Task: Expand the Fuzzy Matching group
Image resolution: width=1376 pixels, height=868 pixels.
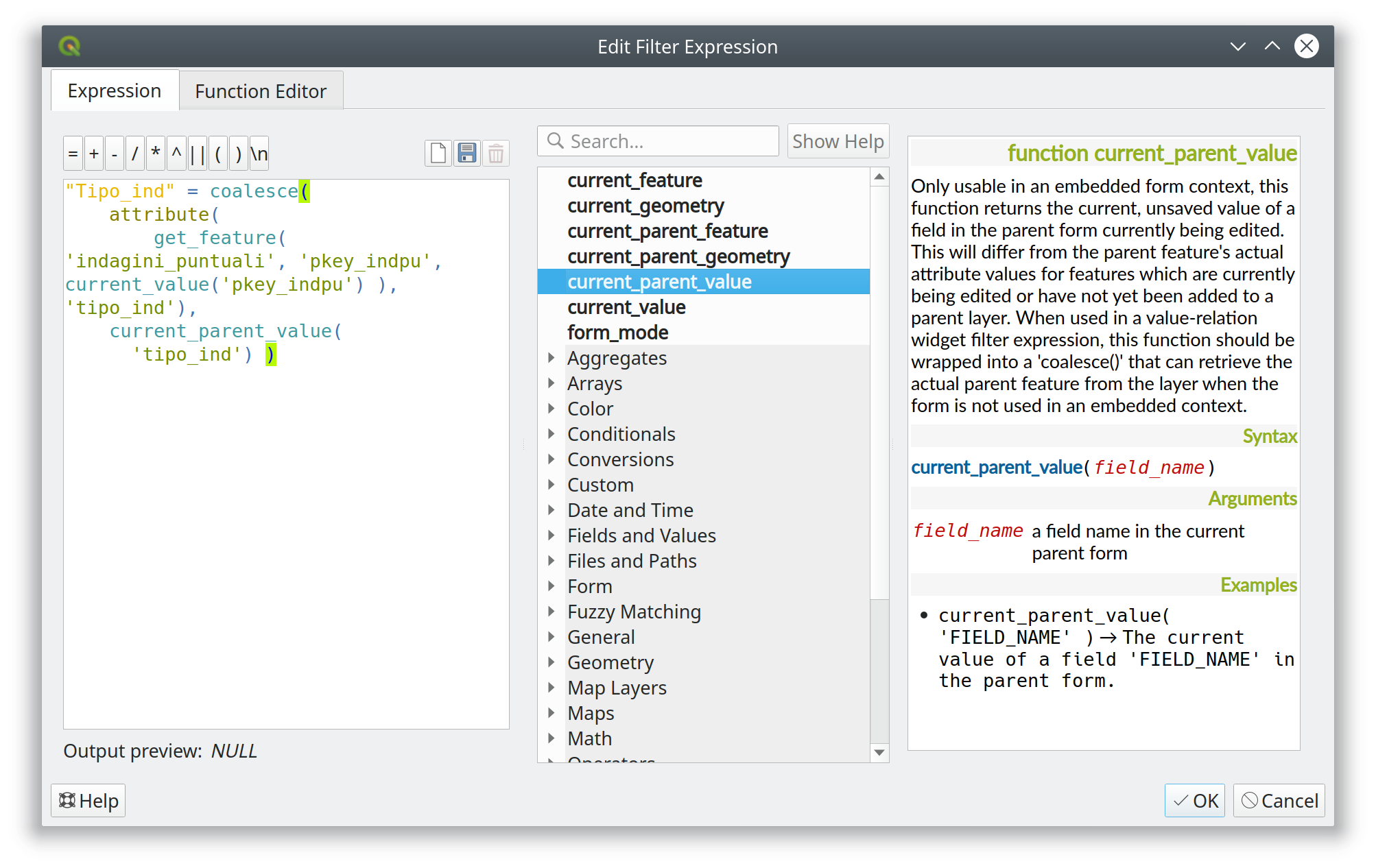Action: [x=551, y=612]
